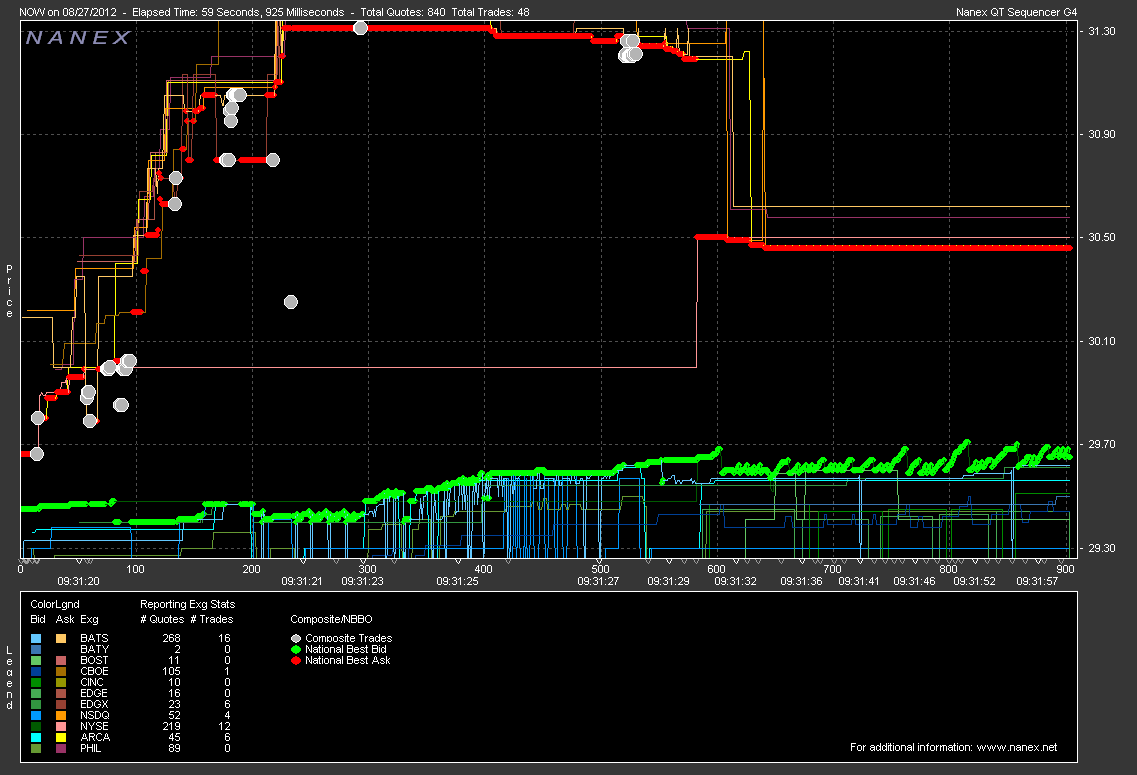Click the gray trade dot on the top red ask line
Viewport: 1137px width, 775px height.
360,28
